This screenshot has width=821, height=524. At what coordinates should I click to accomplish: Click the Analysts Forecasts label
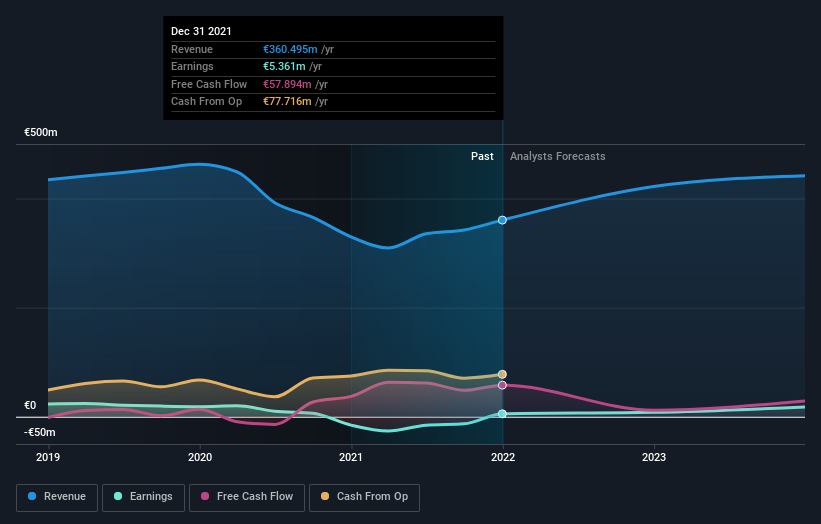(558, 156)
